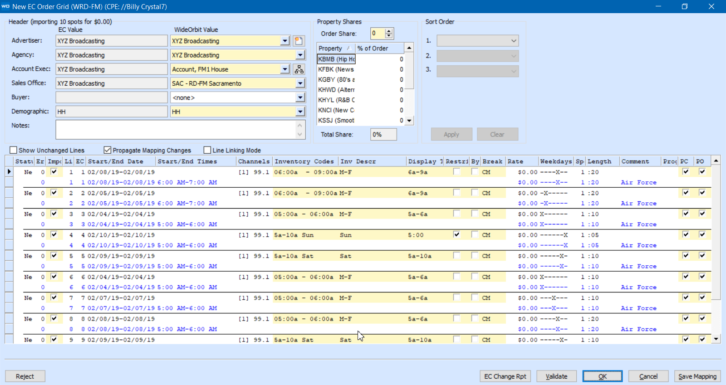Click line 4 display time 5:00
The image size is (726, 385).
(x=416, y=235)
